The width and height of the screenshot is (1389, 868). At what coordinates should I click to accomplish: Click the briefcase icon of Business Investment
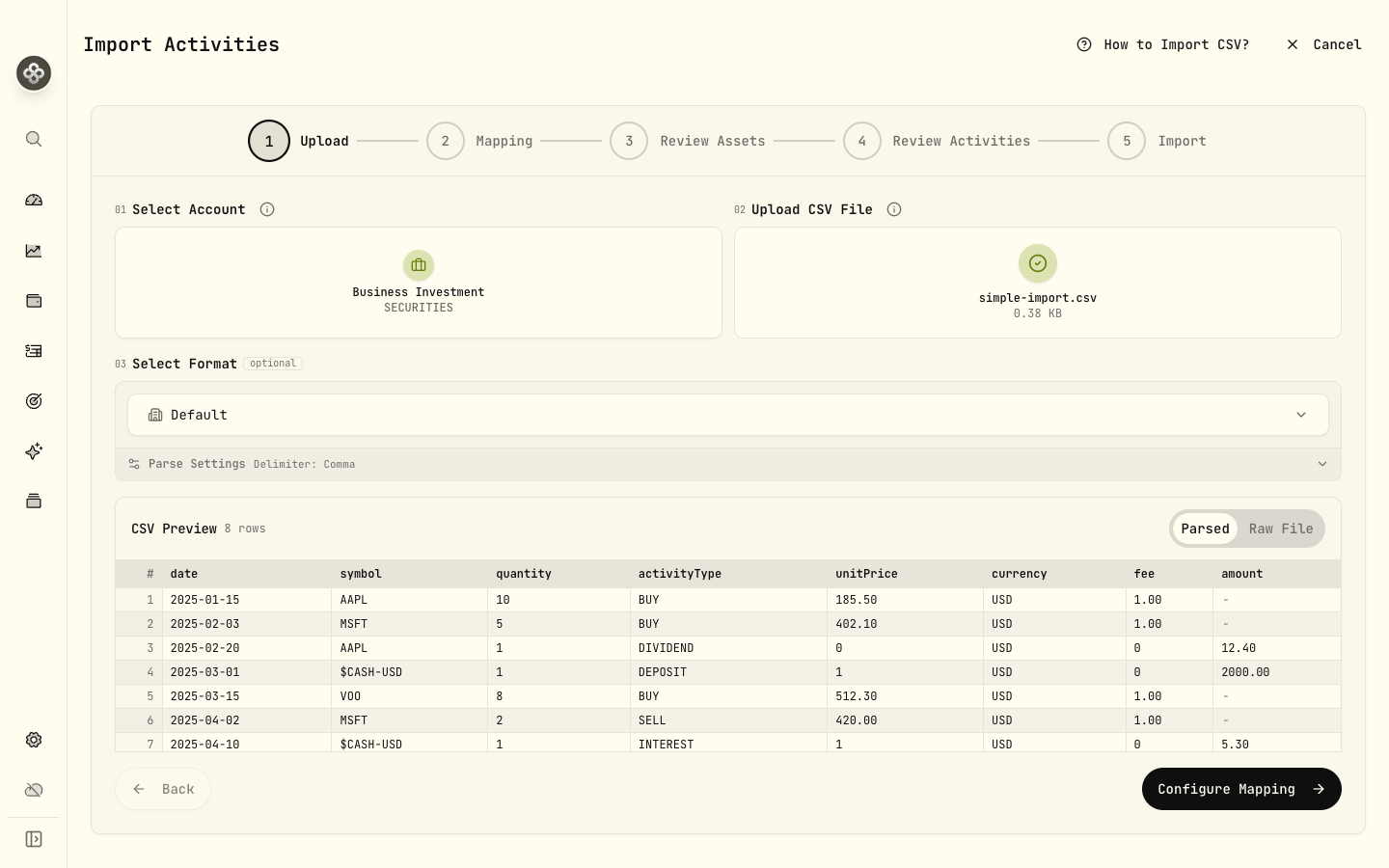[x=419, y=265]
